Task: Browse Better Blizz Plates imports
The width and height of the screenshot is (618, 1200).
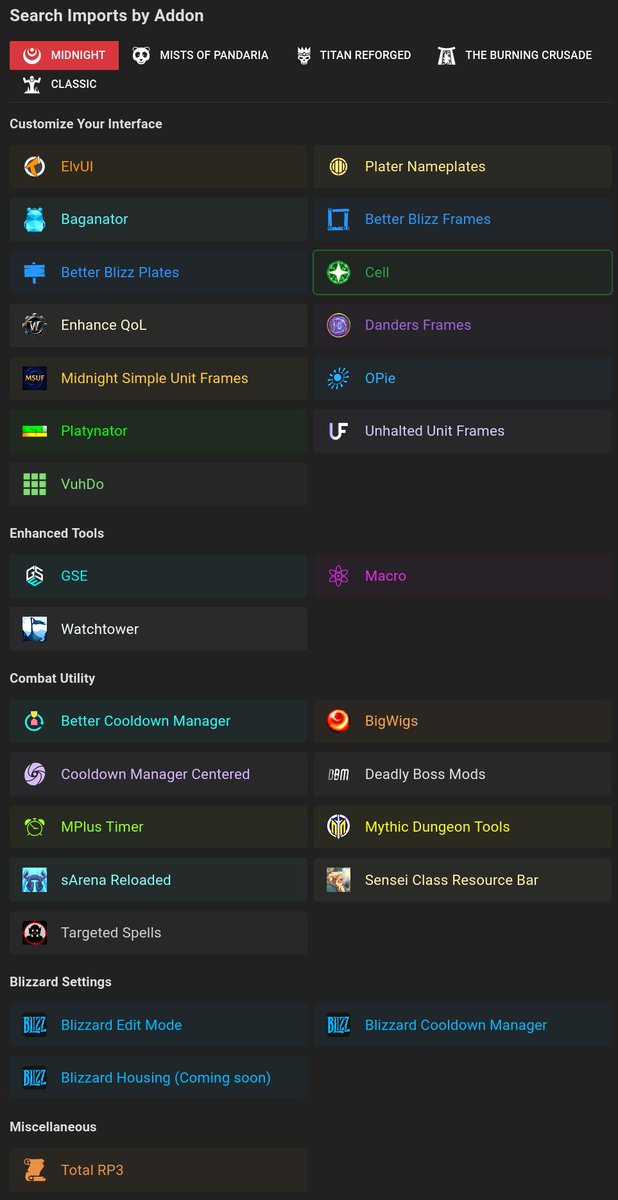Action: coord(159,273)
